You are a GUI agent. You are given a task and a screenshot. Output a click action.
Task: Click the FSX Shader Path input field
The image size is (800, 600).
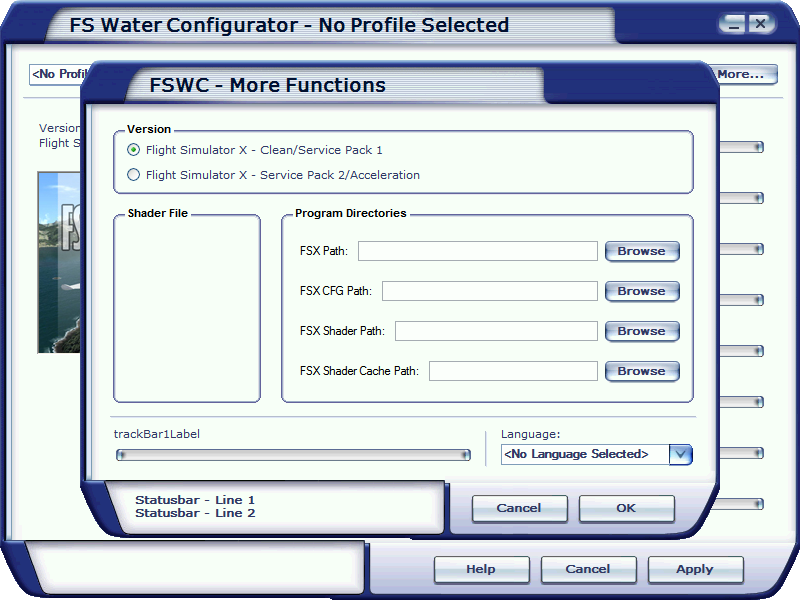tap(496, 331)
